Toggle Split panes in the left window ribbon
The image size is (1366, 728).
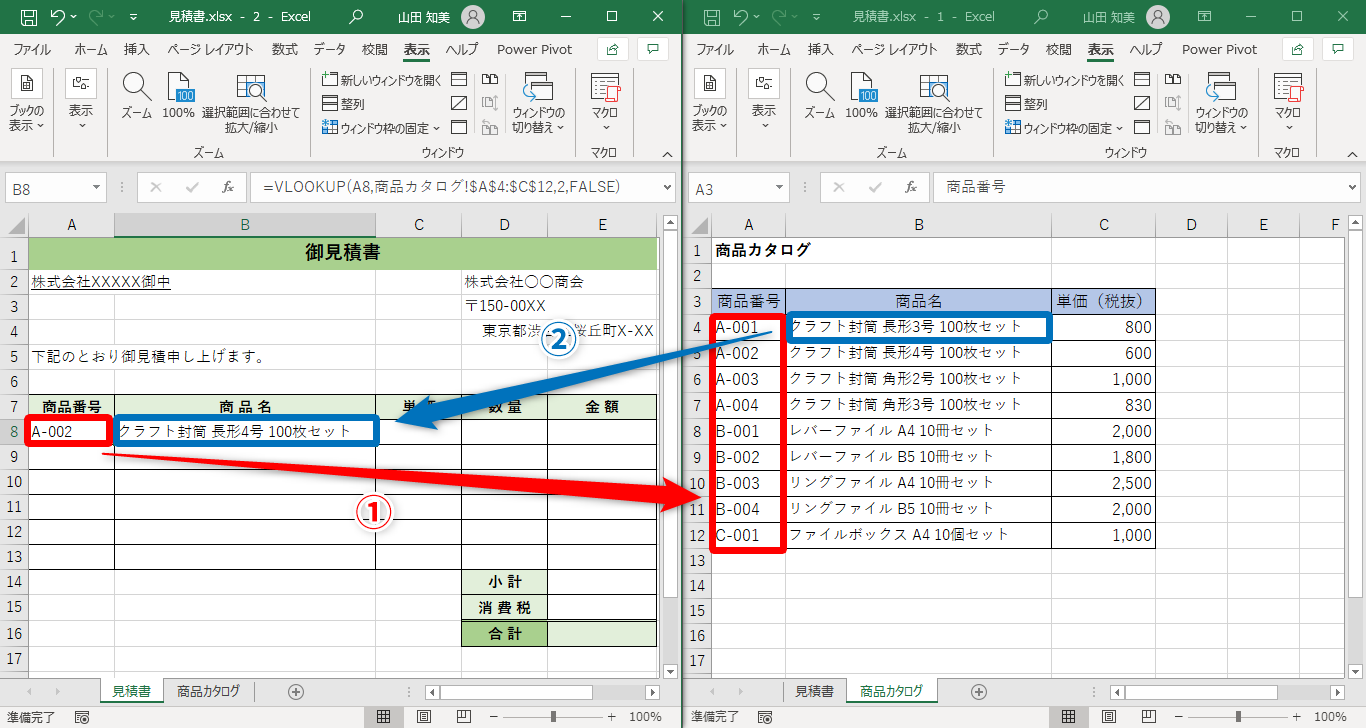[x=459, y=79]
